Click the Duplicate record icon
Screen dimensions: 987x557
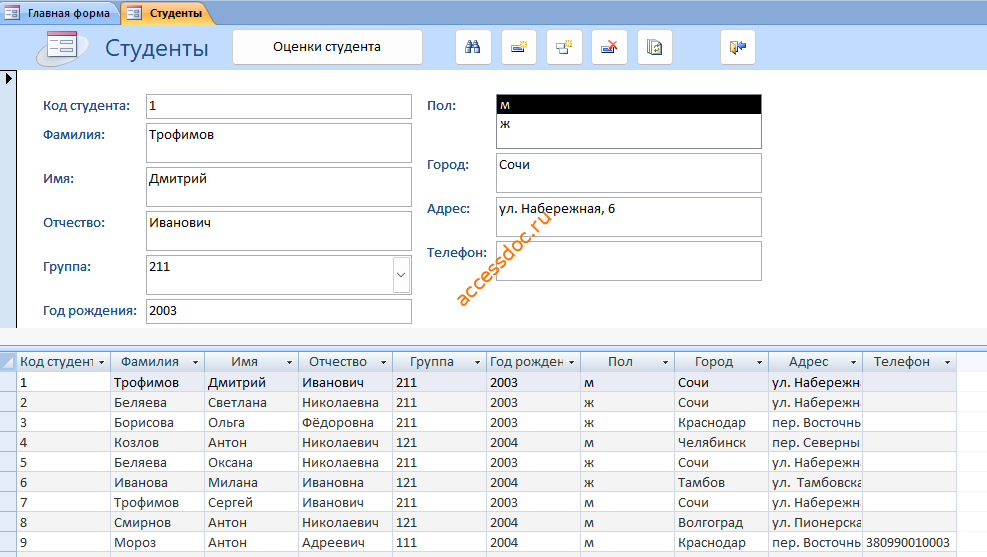(564, 47)
